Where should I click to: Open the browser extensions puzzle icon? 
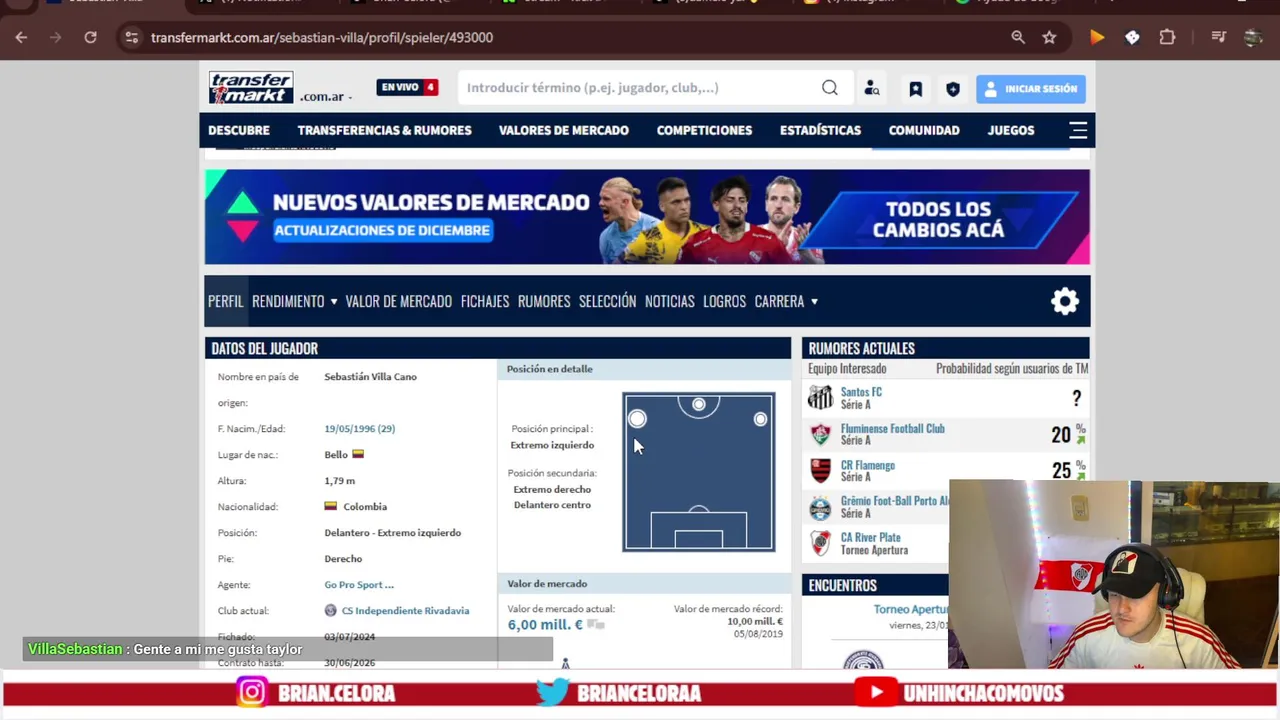(x=1167, y=37)
